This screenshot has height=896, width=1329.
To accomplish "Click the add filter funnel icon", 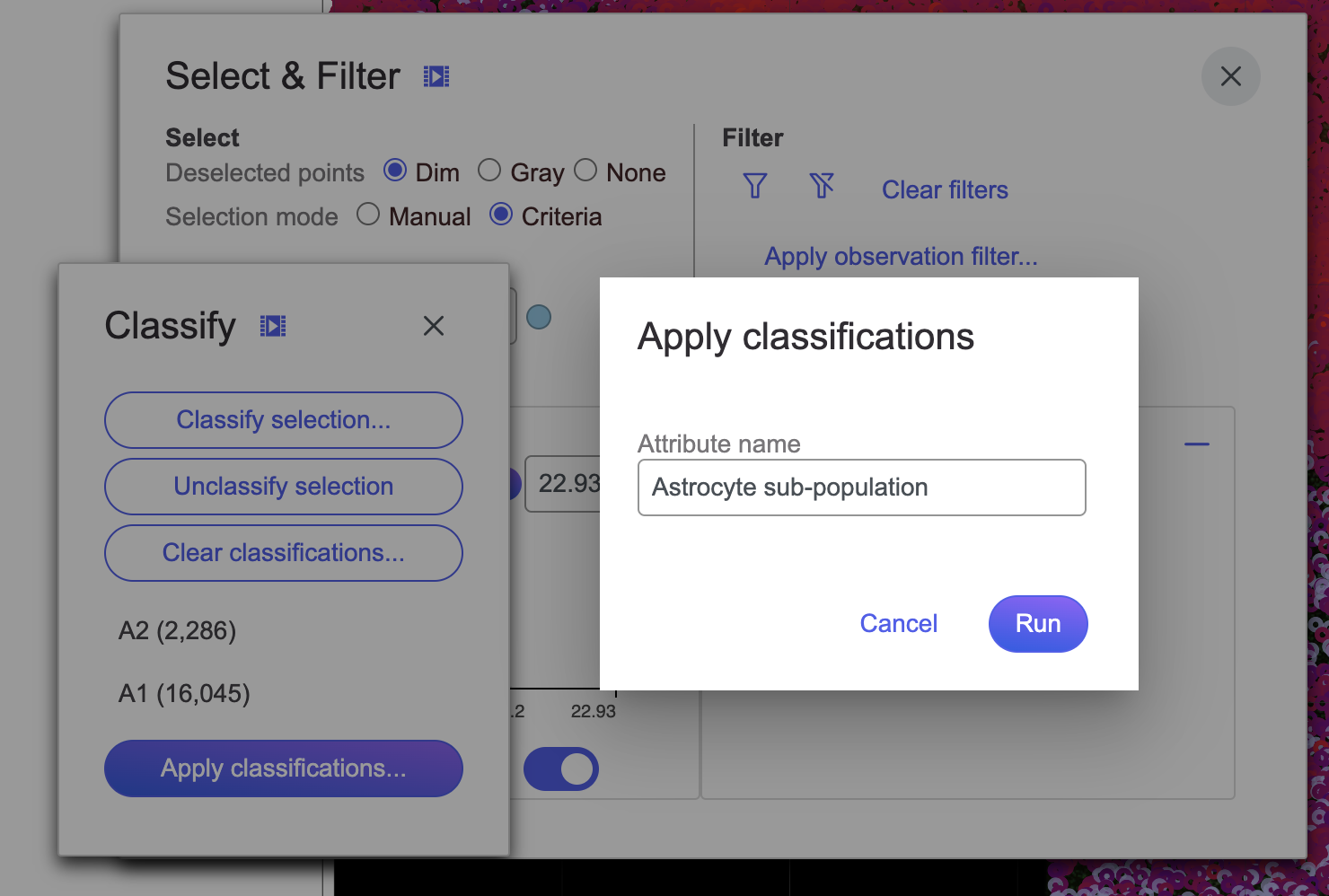I will 755,186.
